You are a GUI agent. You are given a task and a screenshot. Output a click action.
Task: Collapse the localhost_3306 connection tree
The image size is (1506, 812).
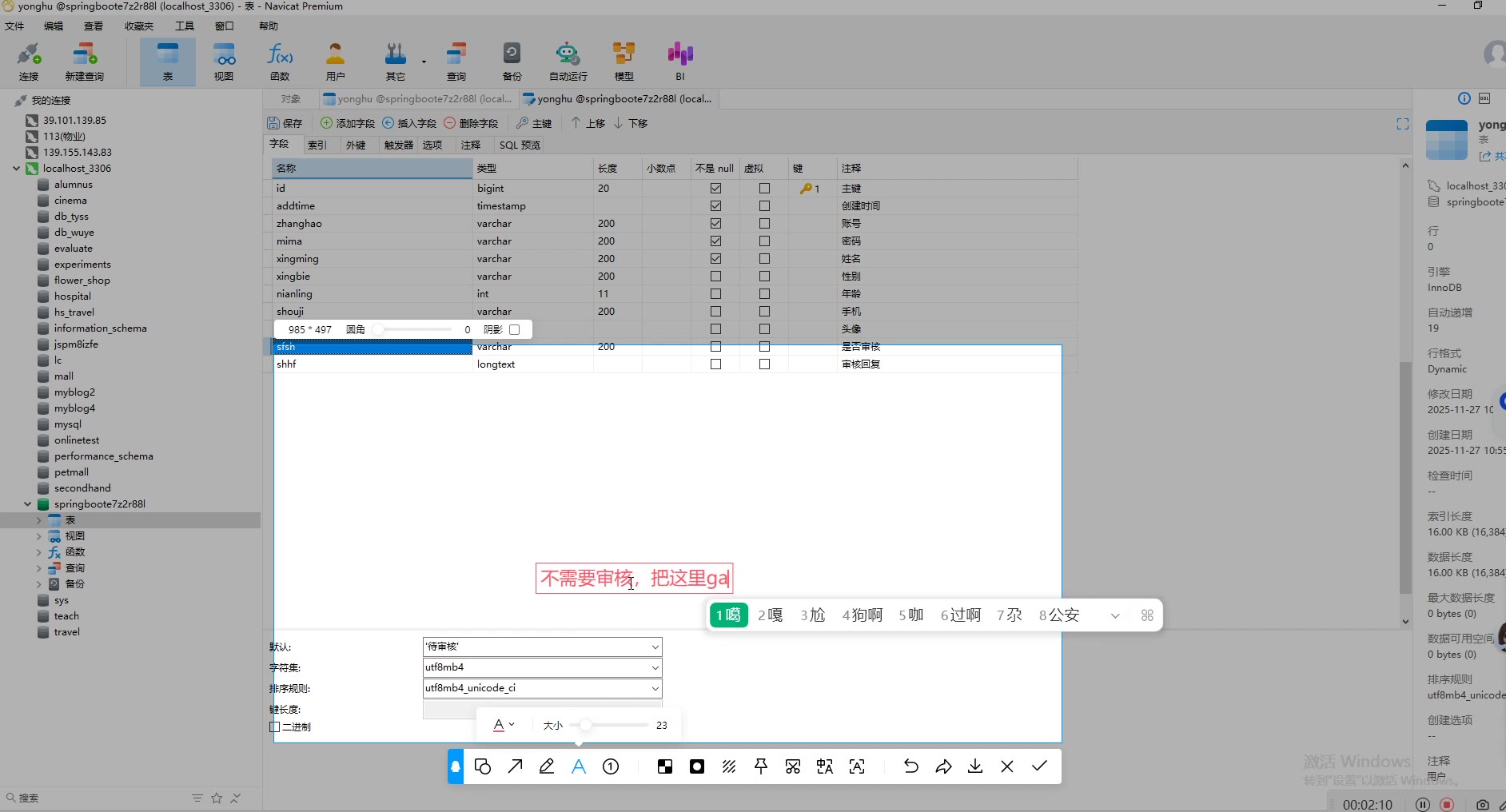pos(16,169)
